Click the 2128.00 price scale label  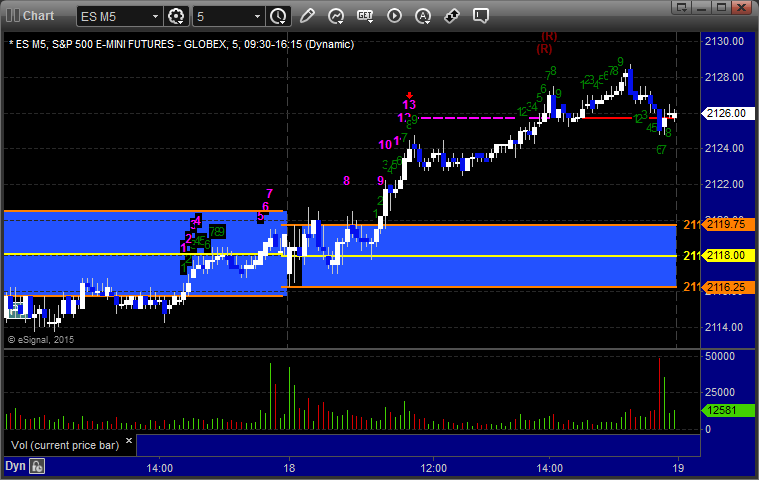[725, 77]
